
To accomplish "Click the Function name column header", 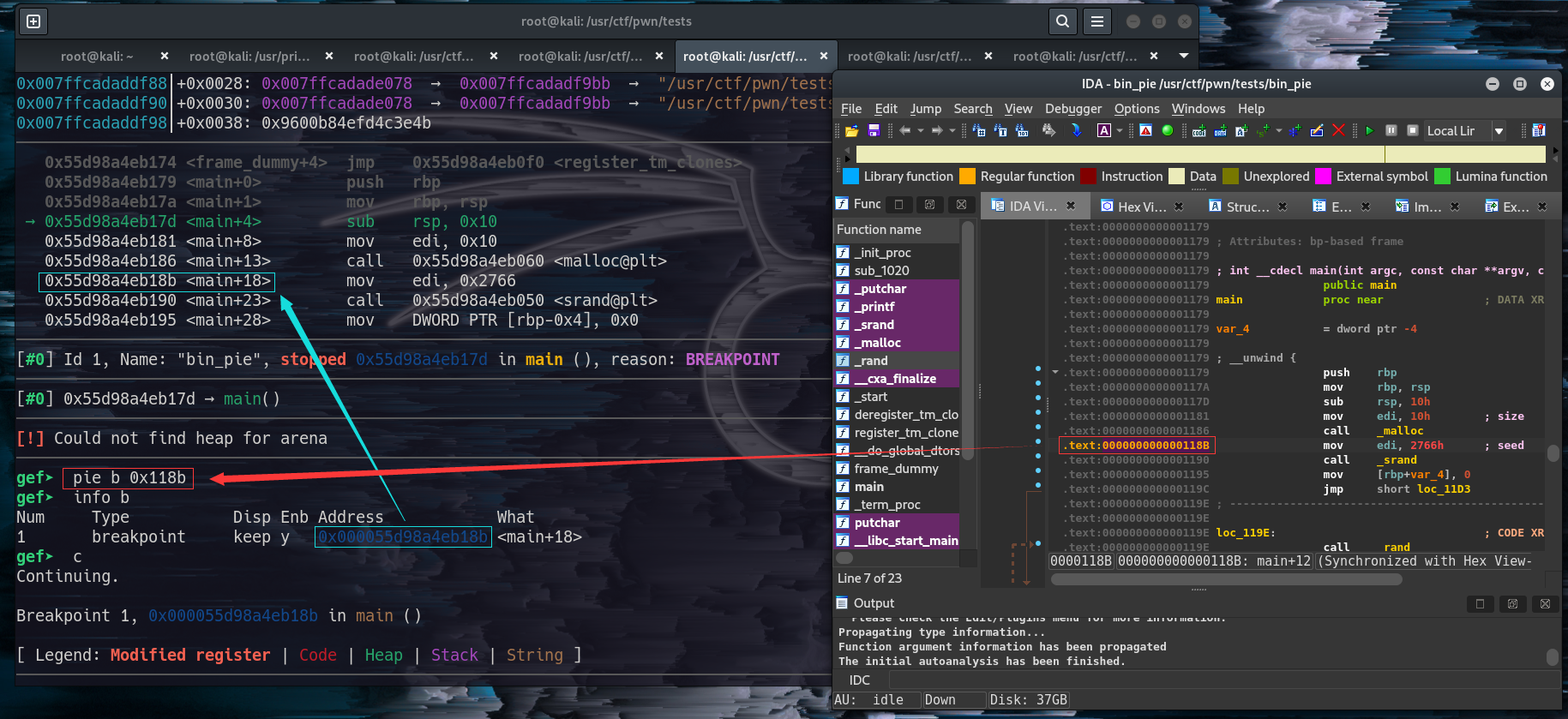I will point(897,230).
